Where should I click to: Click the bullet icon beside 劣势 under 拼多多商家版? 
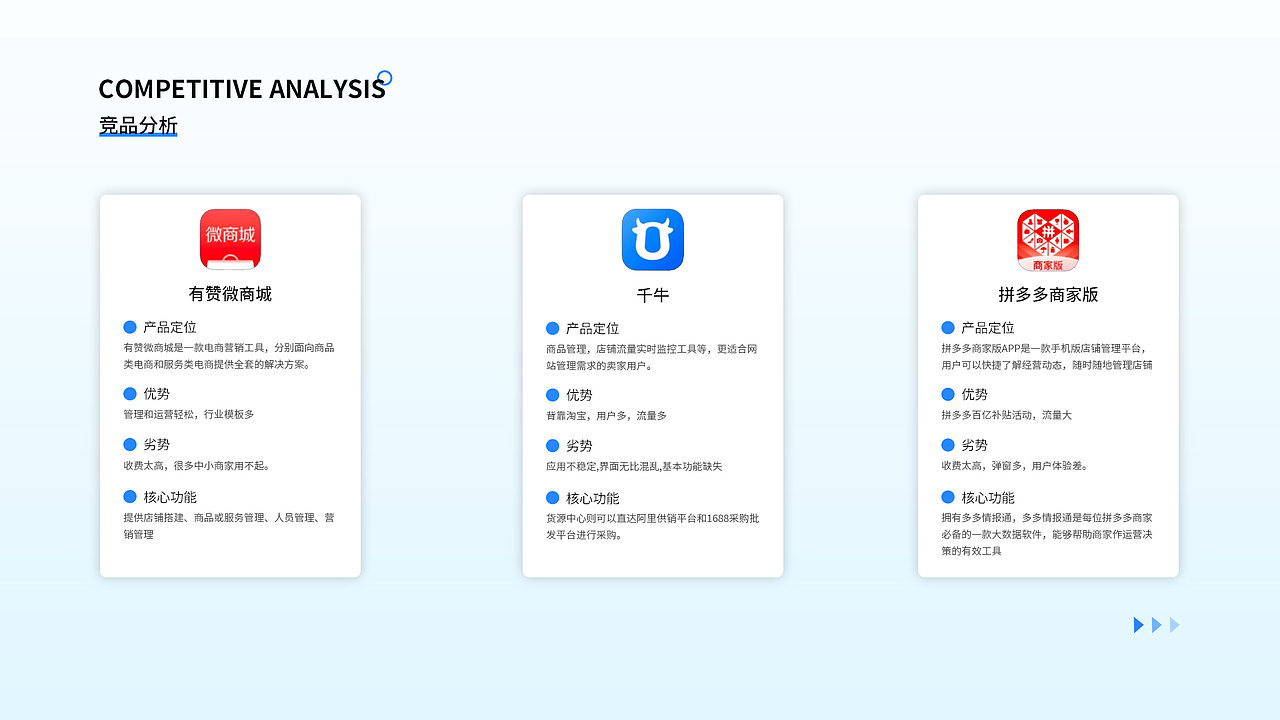click(947, 444)
